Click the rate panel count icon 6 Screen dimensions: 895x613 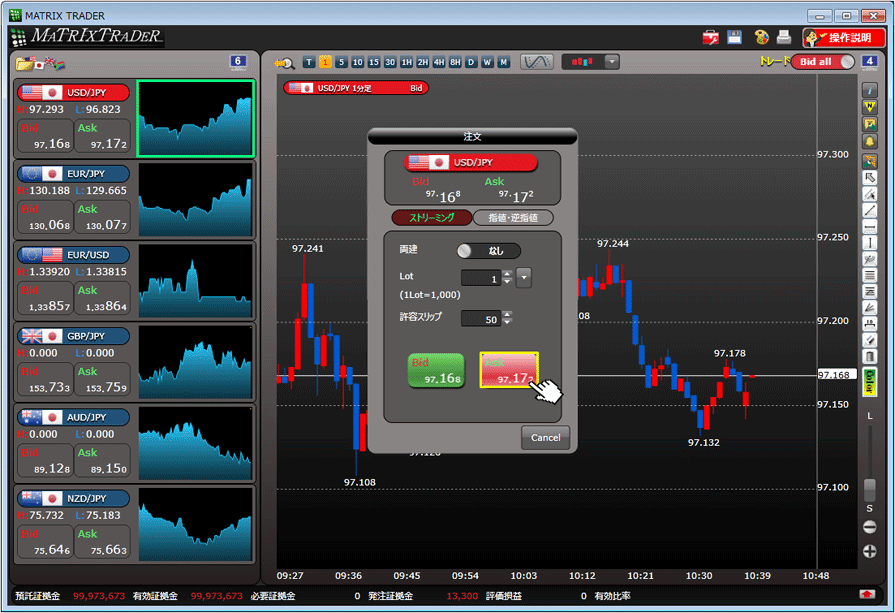[238, 62]
